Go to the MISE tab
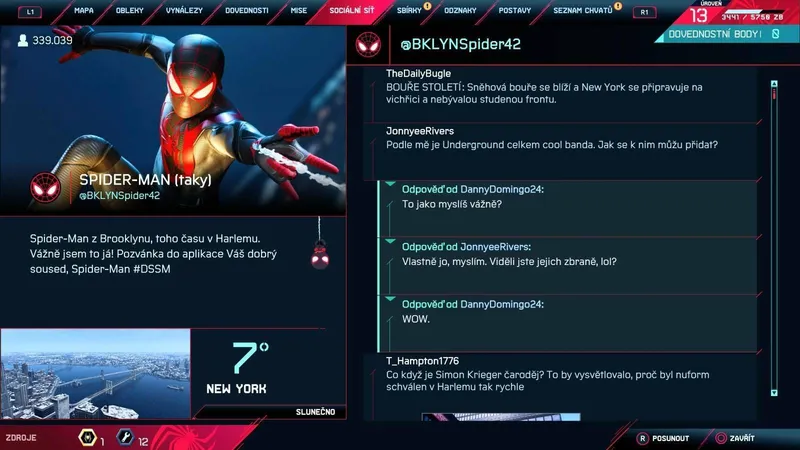The width and height of the screenshot is (800, 450). [x=299, y=10]
